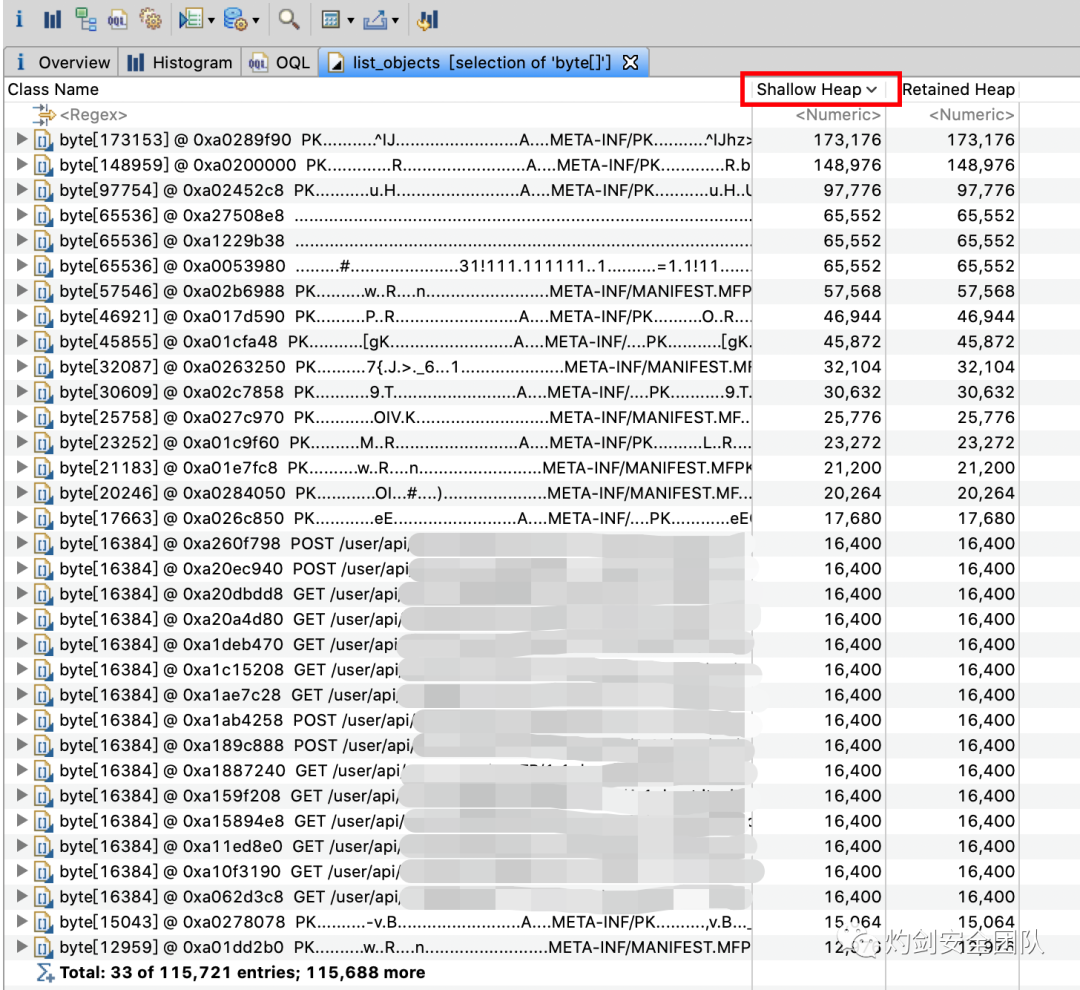Click the Total: 33 of 115,721 entries row
The width and height of the screenshot is (1080, 990).
coord(242,973)
